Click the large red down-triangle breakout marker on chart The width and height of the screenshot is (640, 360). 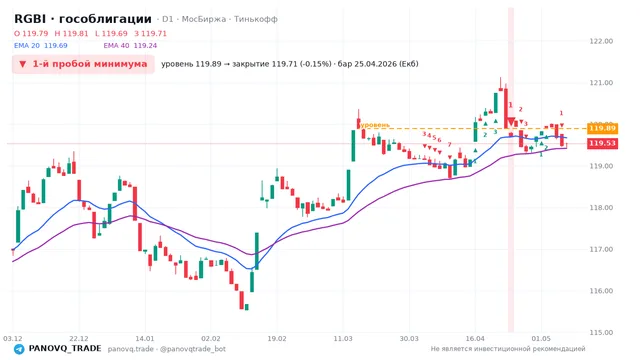coord(511,122)
